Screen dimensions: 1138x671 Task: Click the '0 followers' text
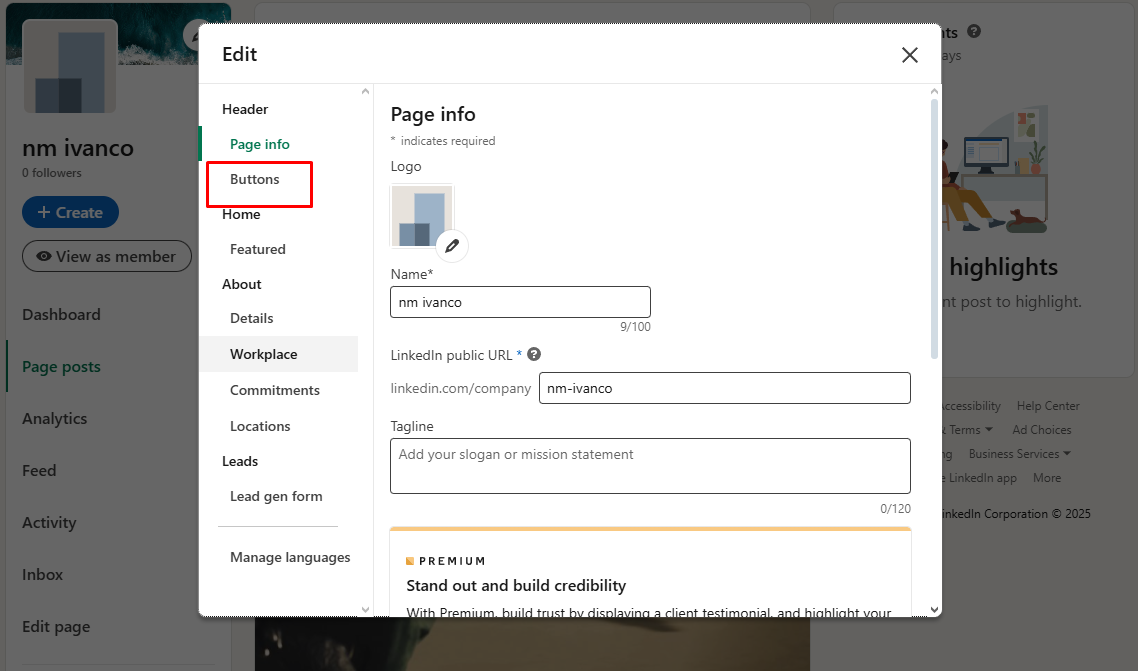point(52,173)
